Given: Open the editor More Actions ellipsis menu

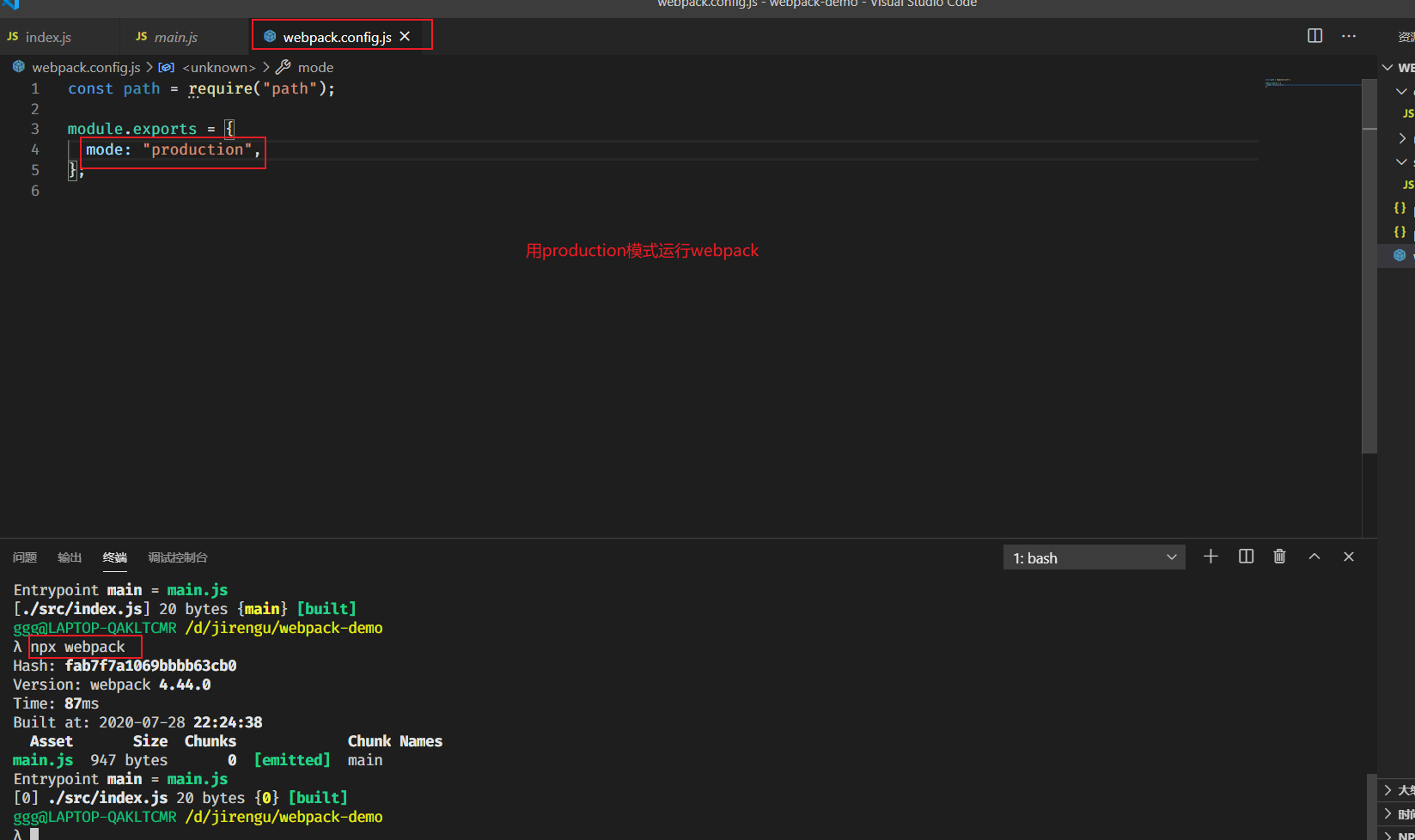Looking at the screenshot, I should coord(1349,36).
